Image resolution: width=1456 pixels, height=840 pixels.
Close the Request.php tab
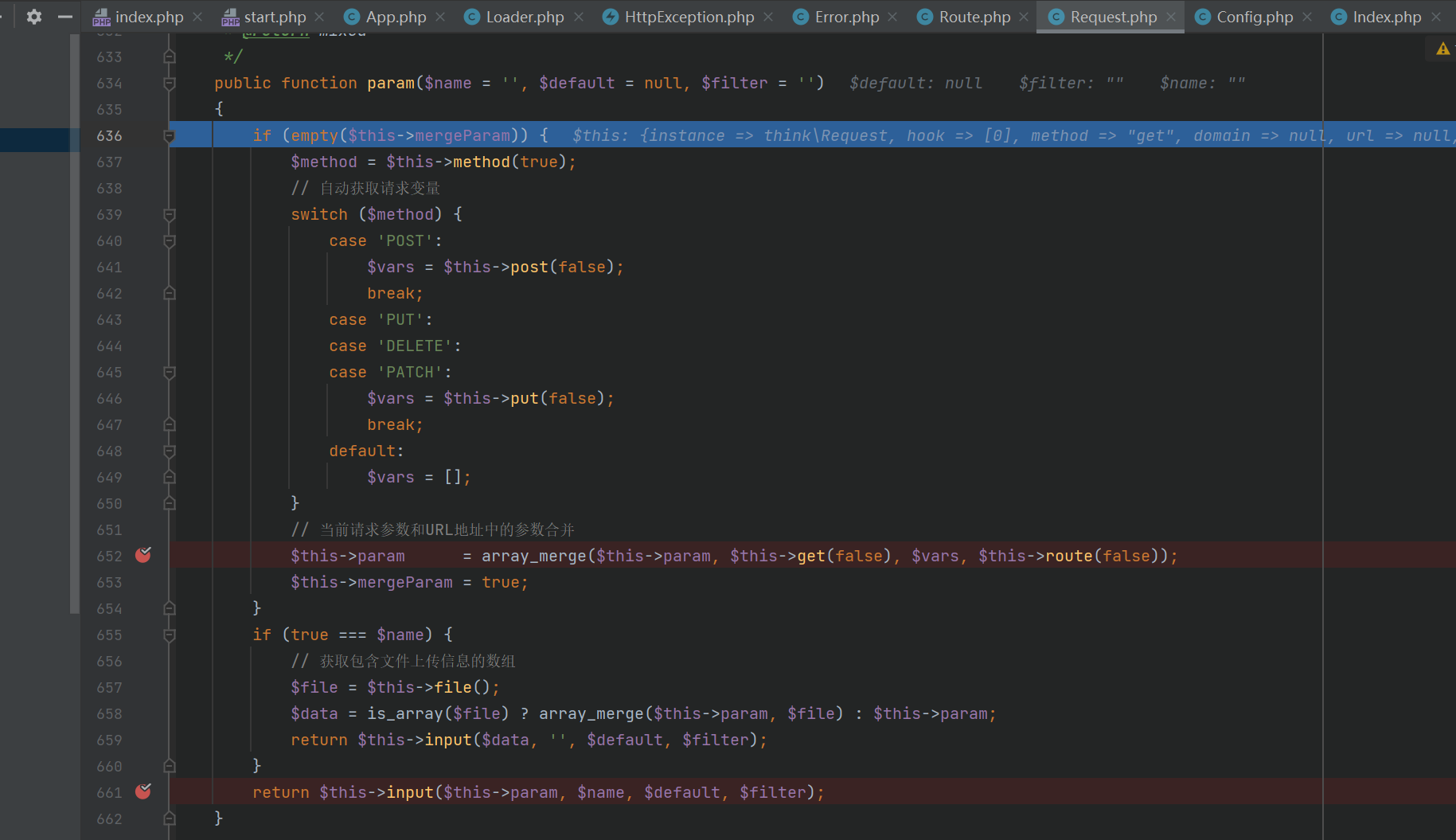pos(1171,17)
